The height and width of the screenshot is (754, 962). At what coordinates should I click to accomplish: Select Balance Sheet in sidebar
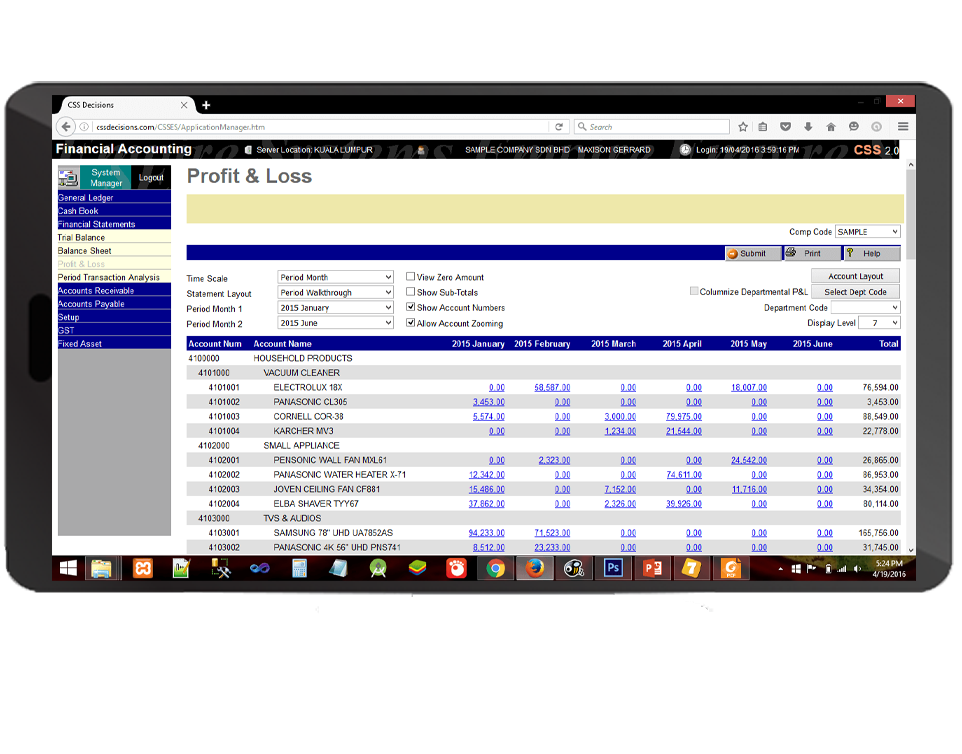[114, 250]
